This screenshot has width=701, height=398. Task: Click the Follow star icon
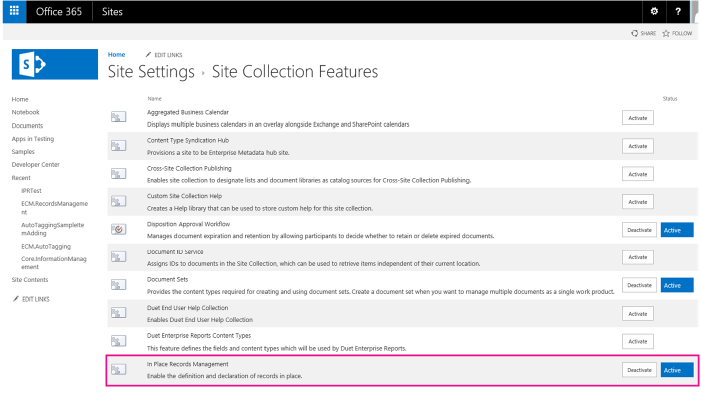point(666,34)
